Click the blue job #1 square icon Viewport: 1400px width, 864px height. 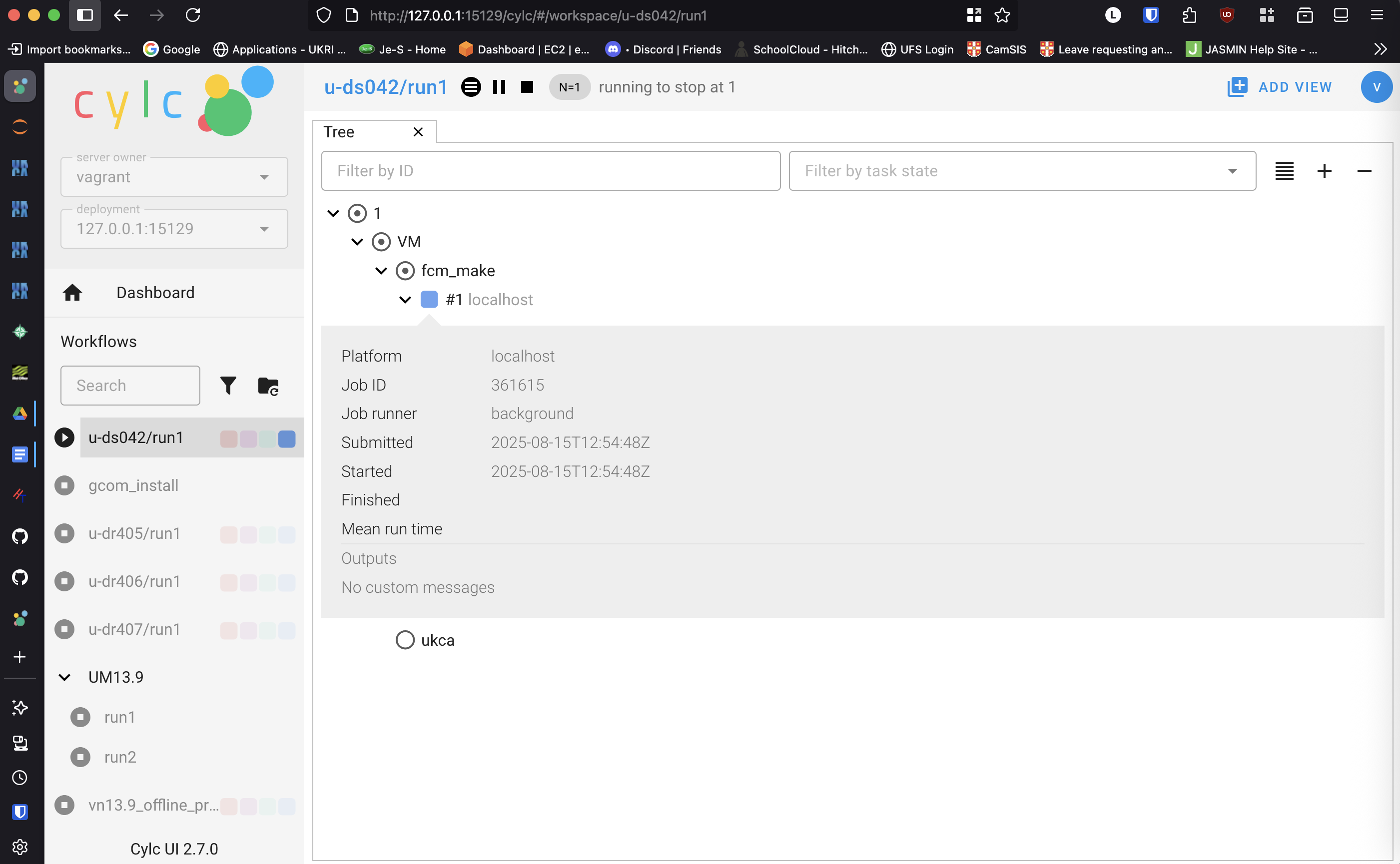pyautogui.click(x=429, y=300)
